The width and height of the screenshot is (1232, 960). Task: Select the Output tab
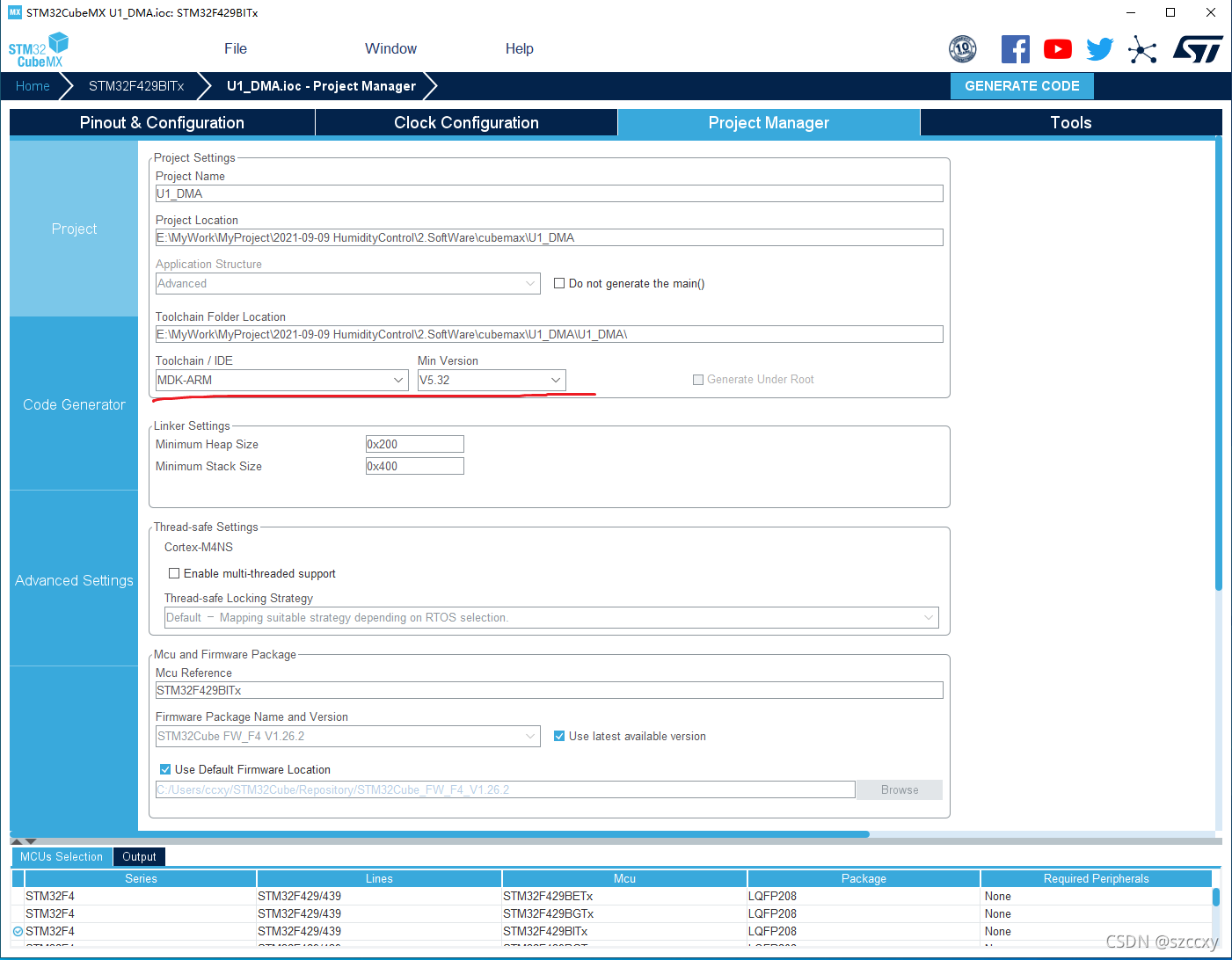(x=139, y=856)
